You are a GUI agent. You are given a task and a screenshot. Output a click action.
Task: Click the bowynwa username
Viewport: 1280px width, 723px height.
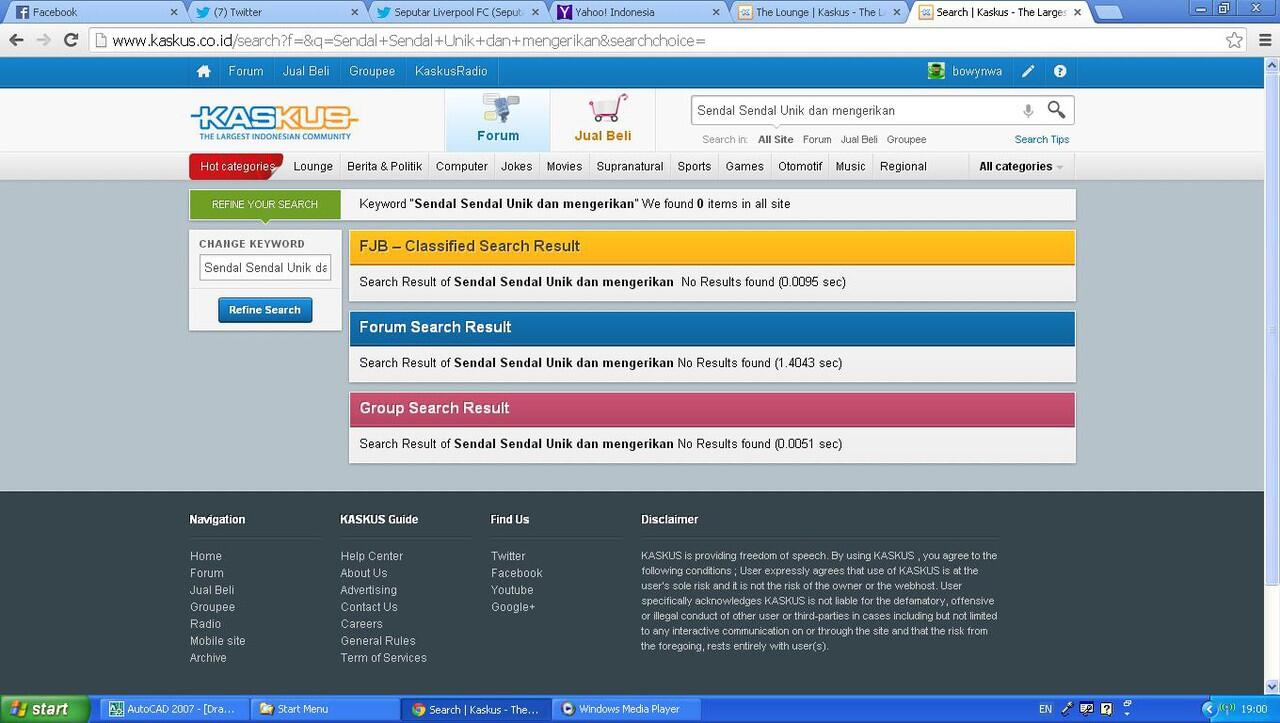[x=977, y=72]
